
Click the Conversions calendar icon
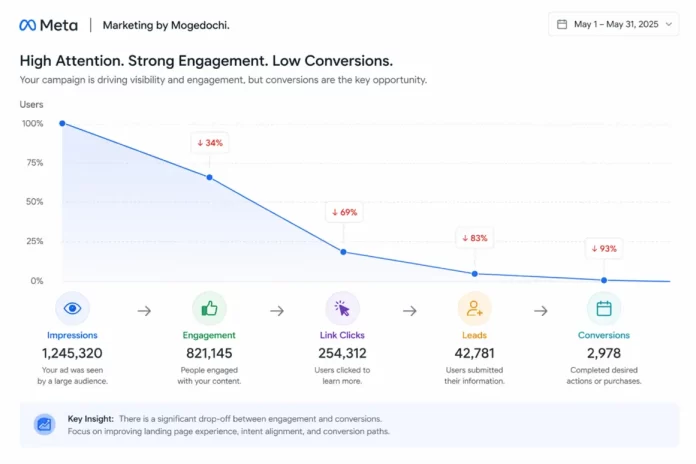tap(603, 309)
